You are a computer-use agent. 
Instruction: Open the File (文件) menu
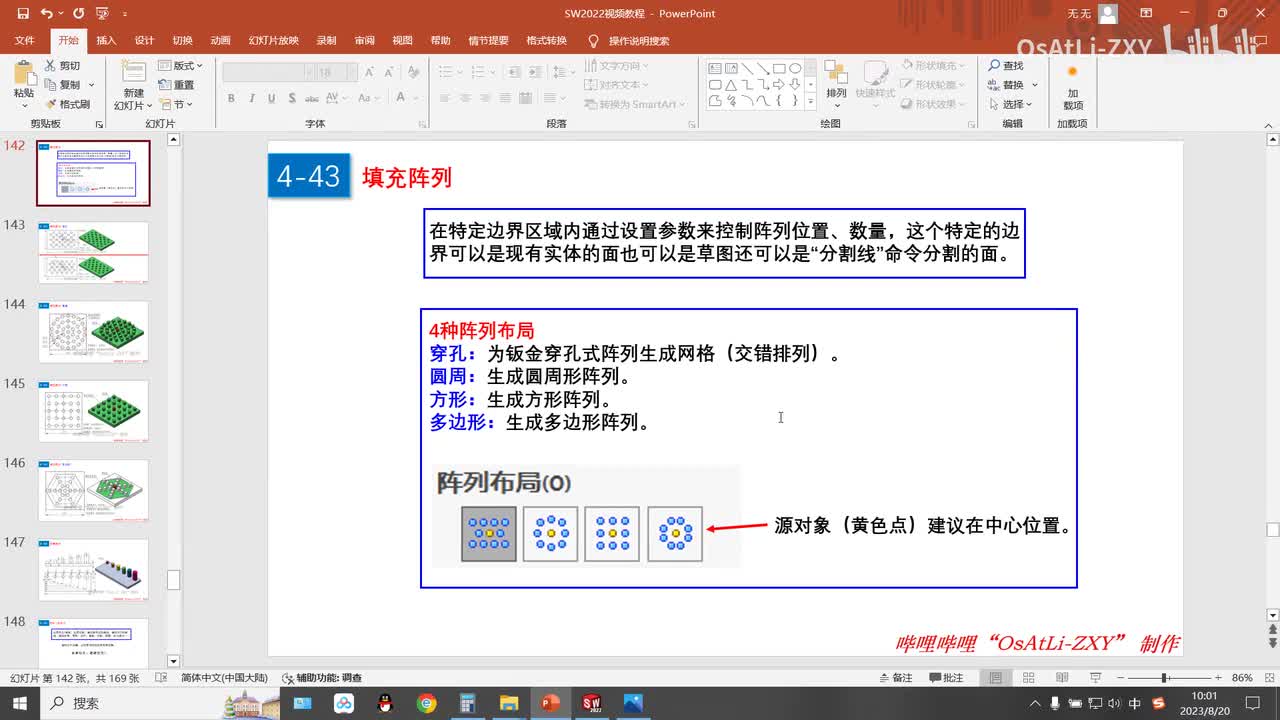point(25,41)
